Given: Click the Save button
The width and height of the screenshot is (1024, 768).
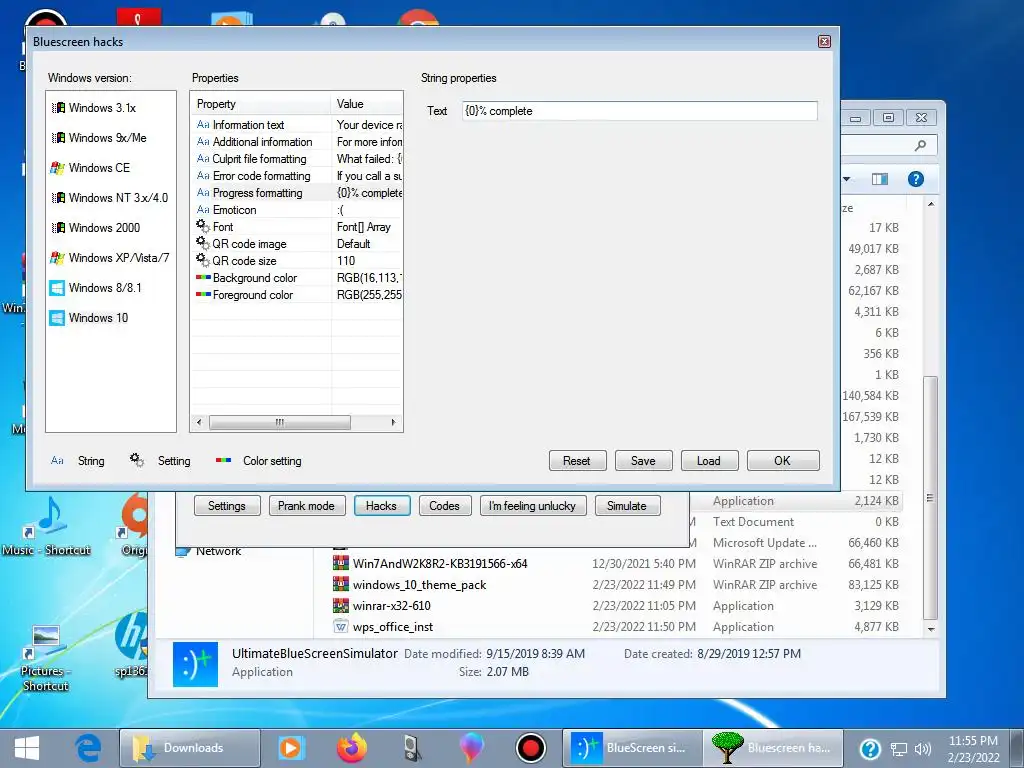Looking at the screenshot, I should (x=643, y=460).
